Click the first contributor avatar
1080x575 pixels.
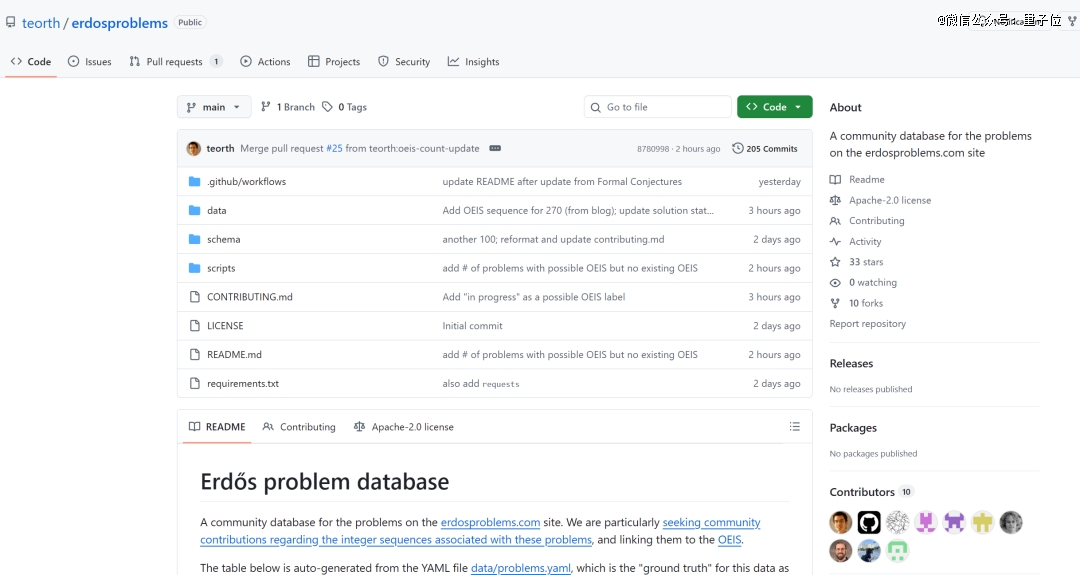[841, 522]
